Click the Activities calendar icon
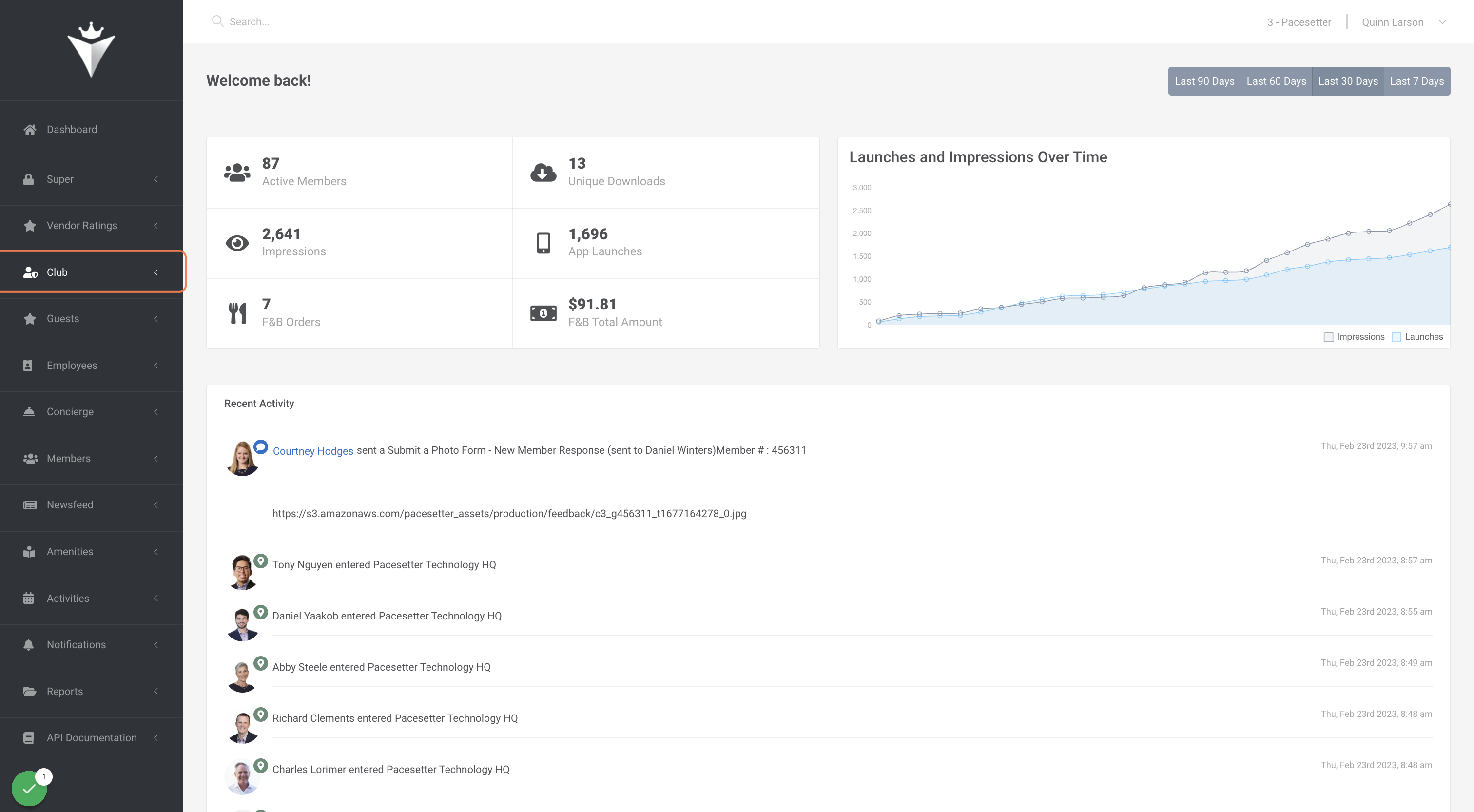Screen dimensions: 1474x812 [29, 598]
